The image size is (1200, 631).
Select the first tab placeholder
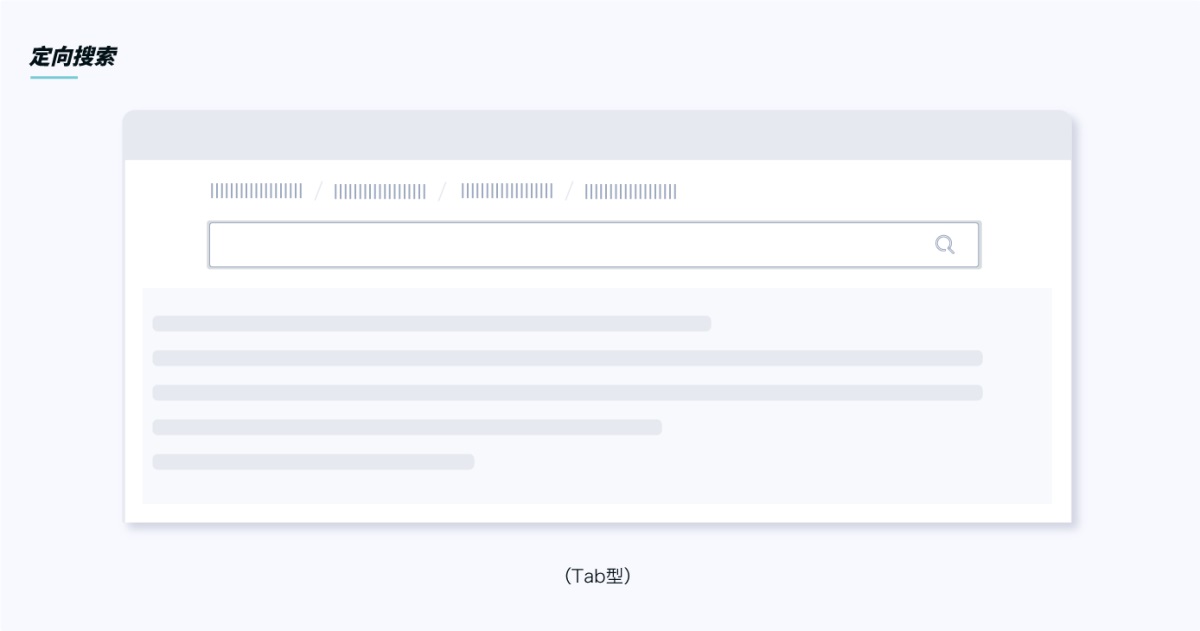pos(256,191)
